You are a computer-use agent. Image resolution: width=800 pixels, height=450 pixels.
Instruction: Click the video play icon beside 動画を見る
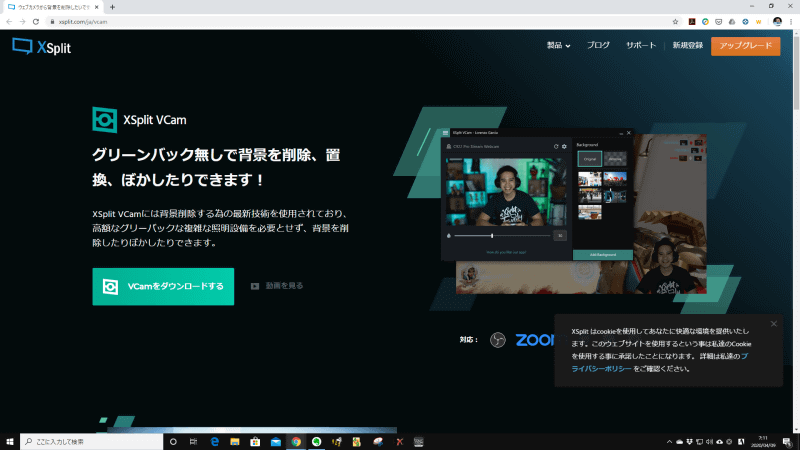click(255, 286)
